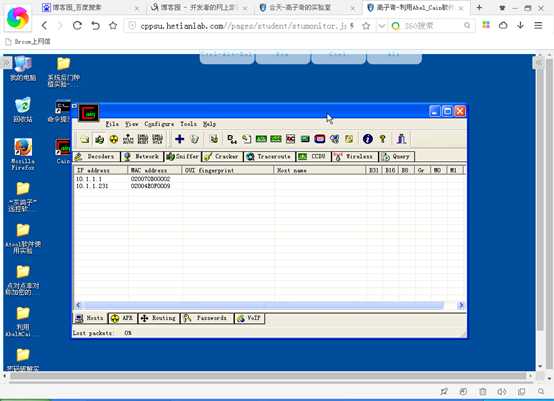Sort by MAC address column header
The width and height of the screenshot is (554, 401).
(155, 170)
